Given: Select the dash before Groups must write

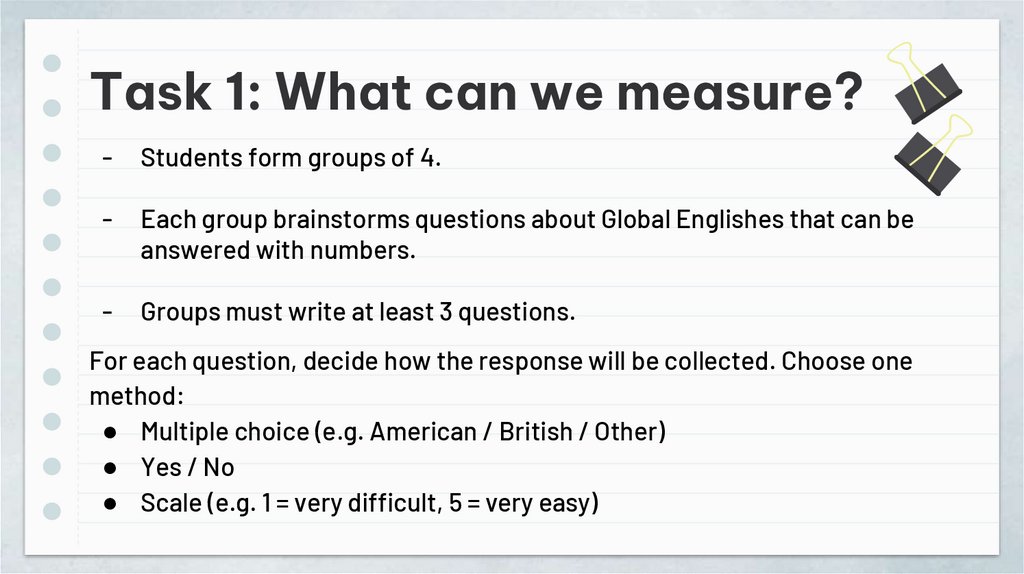Looking at the screenshot, I should tap(107, 312).
